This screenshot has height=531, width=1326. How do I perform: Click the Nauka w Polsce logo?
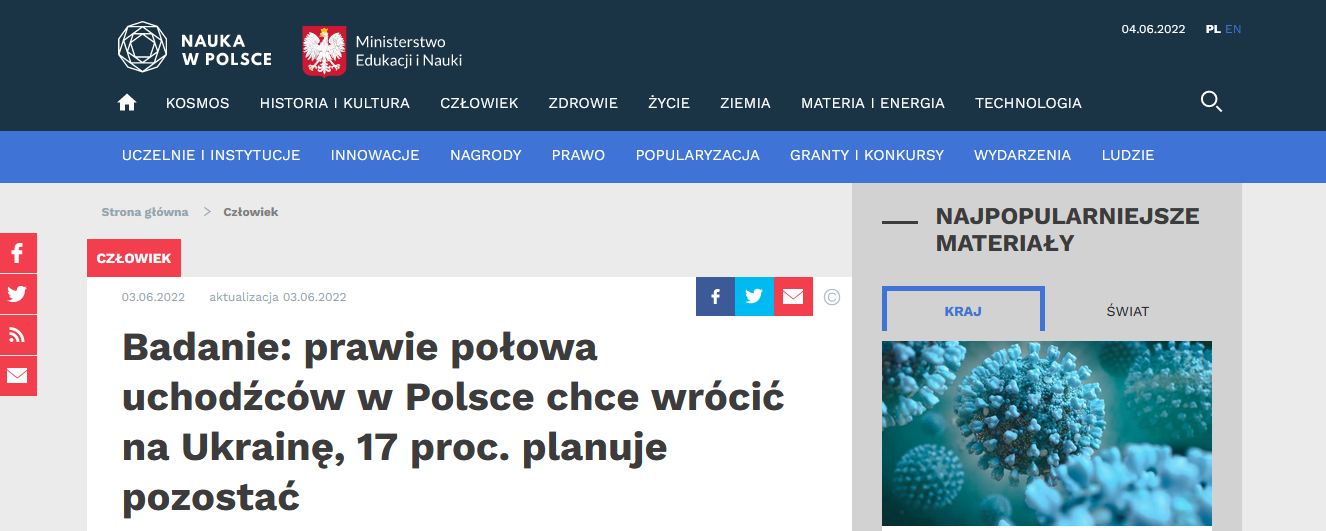(x=195, y=48)
